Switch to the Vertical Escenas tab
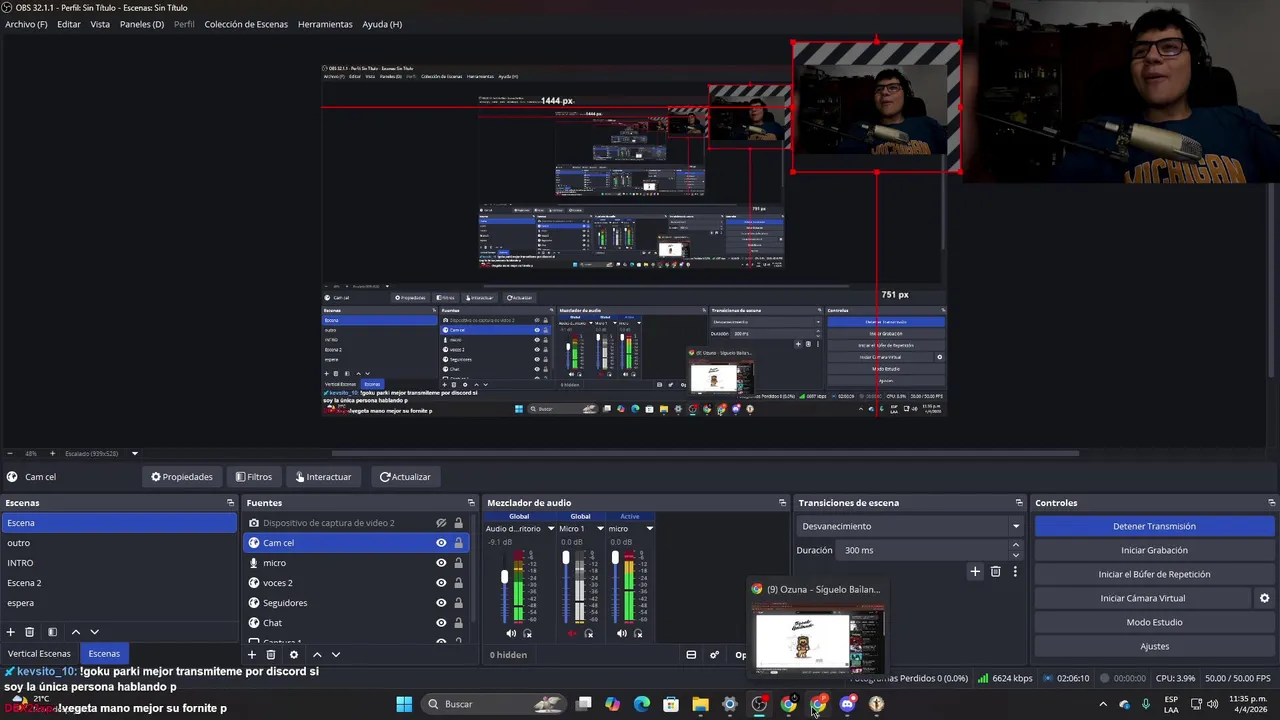This screenshot has height=720, width=1280. pos(39,654)
